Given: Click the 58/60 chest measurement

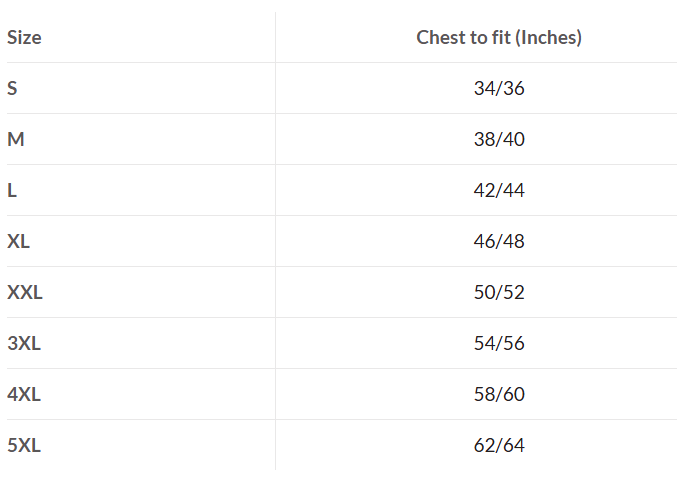Looking at the screenshot, I should coord(499,394).
